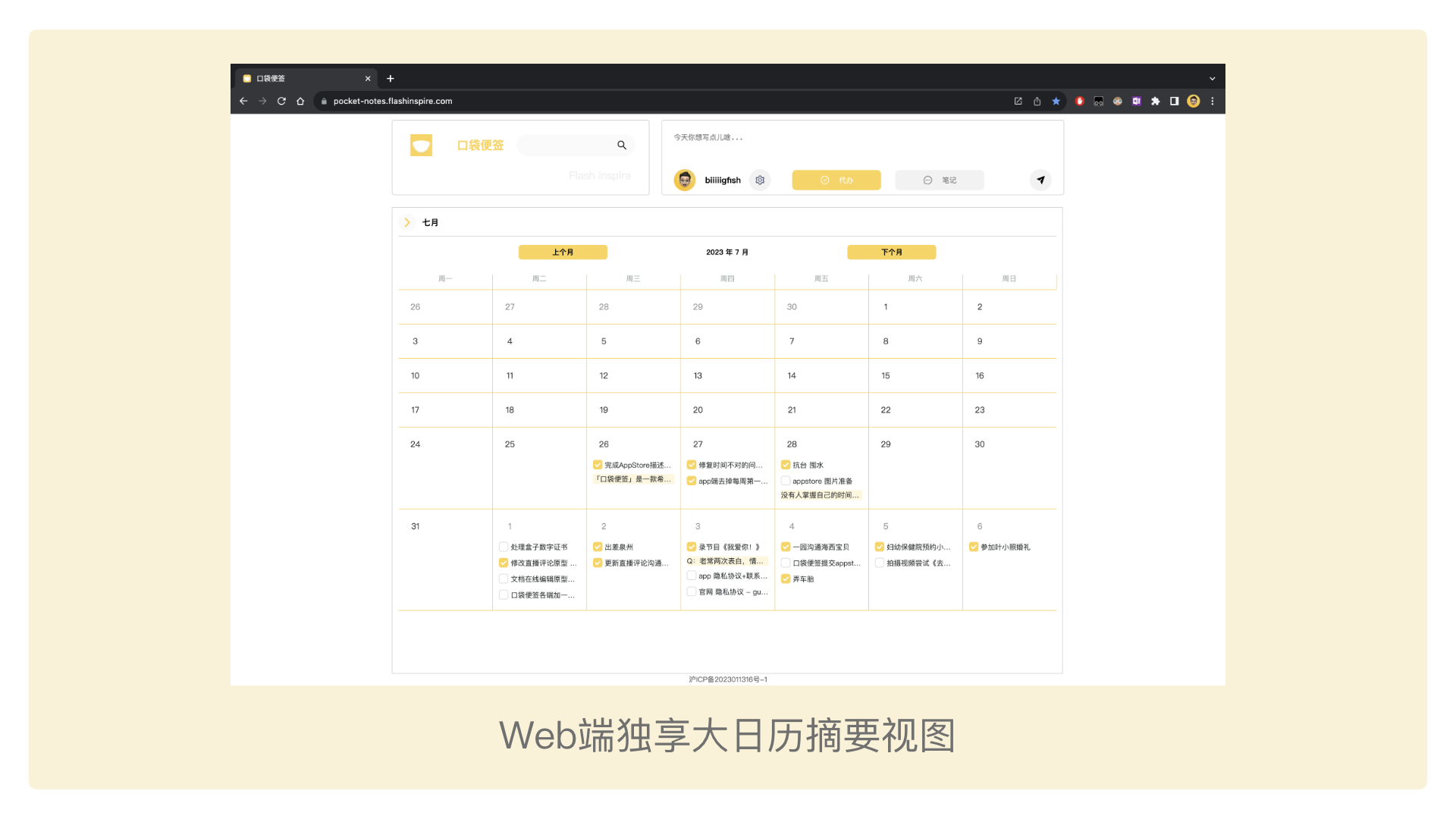Switch to the 笔记 note mode

pyautogui.click(x=940, y=180)
